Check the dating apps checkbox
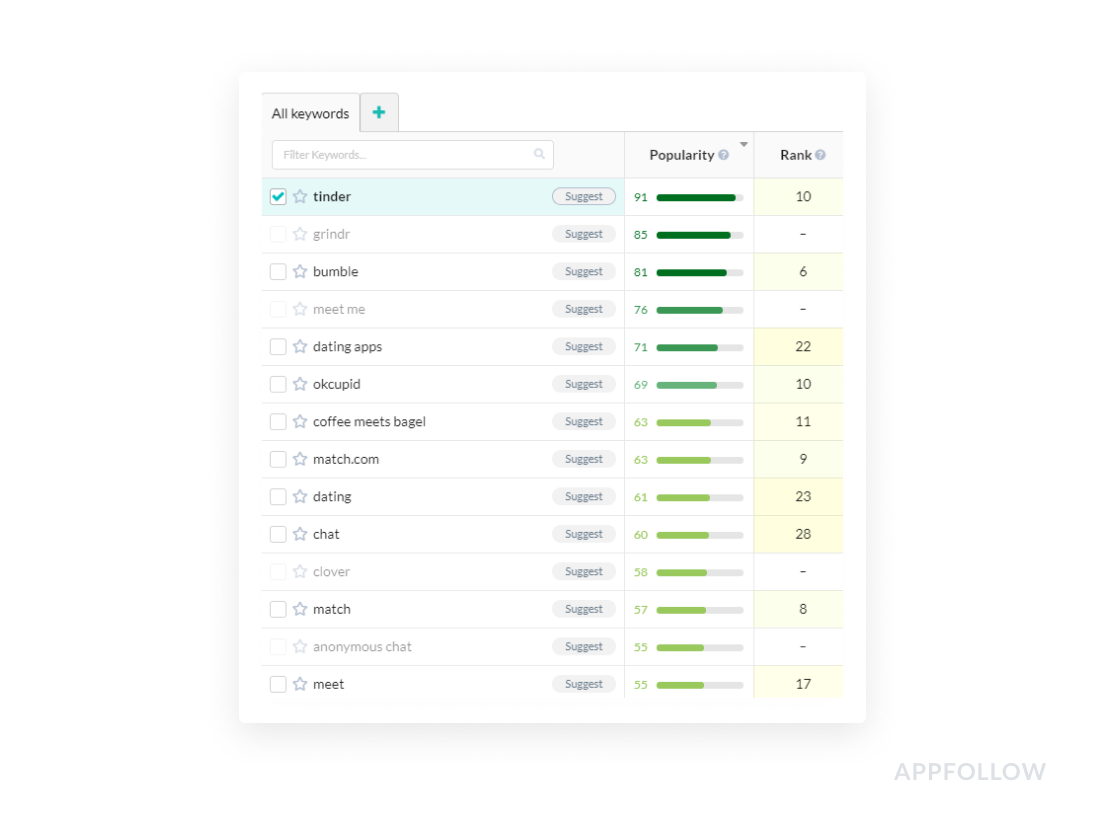 278,346
